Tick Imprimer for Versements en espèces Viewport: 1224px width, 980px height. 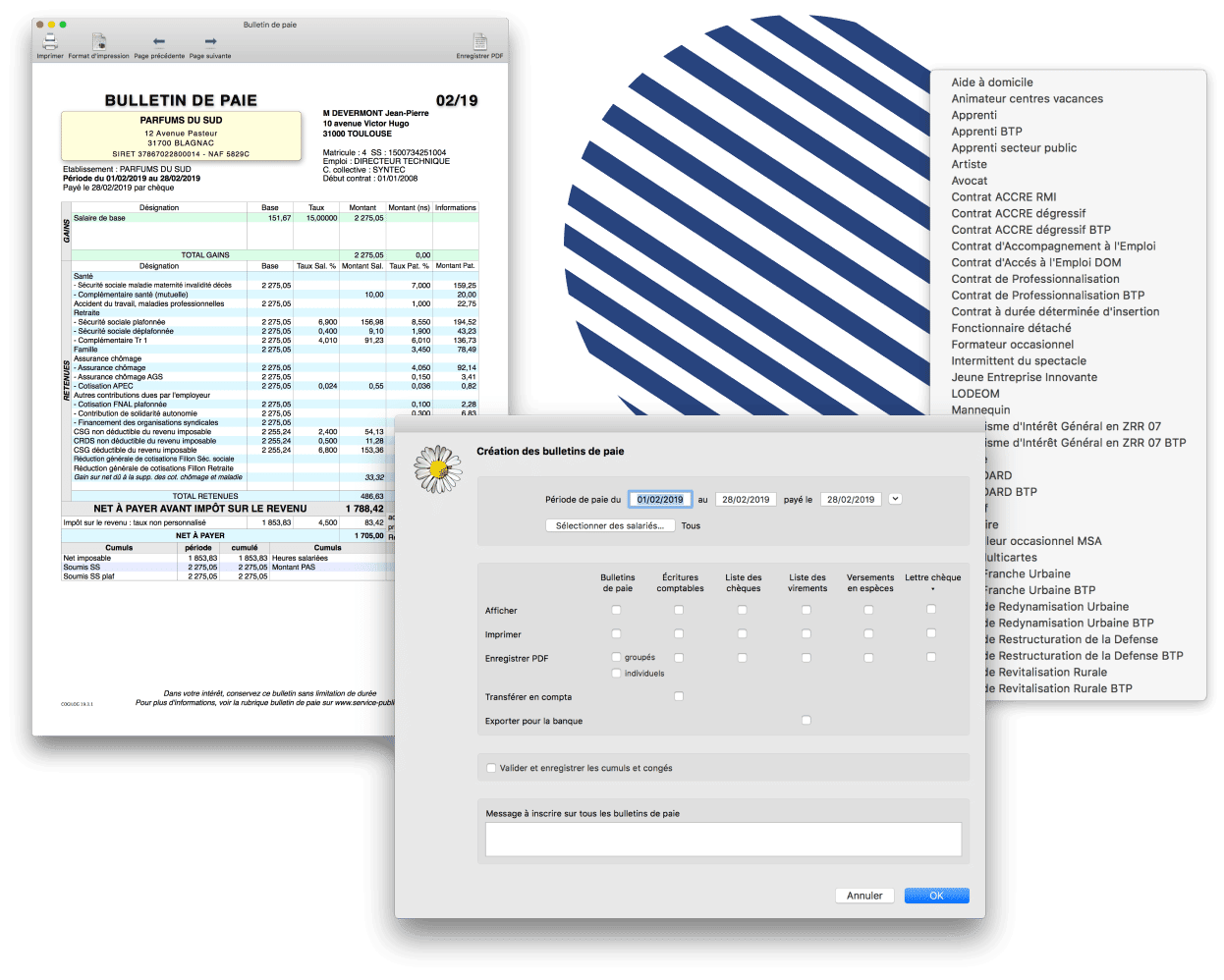click(x=868, y=633)
